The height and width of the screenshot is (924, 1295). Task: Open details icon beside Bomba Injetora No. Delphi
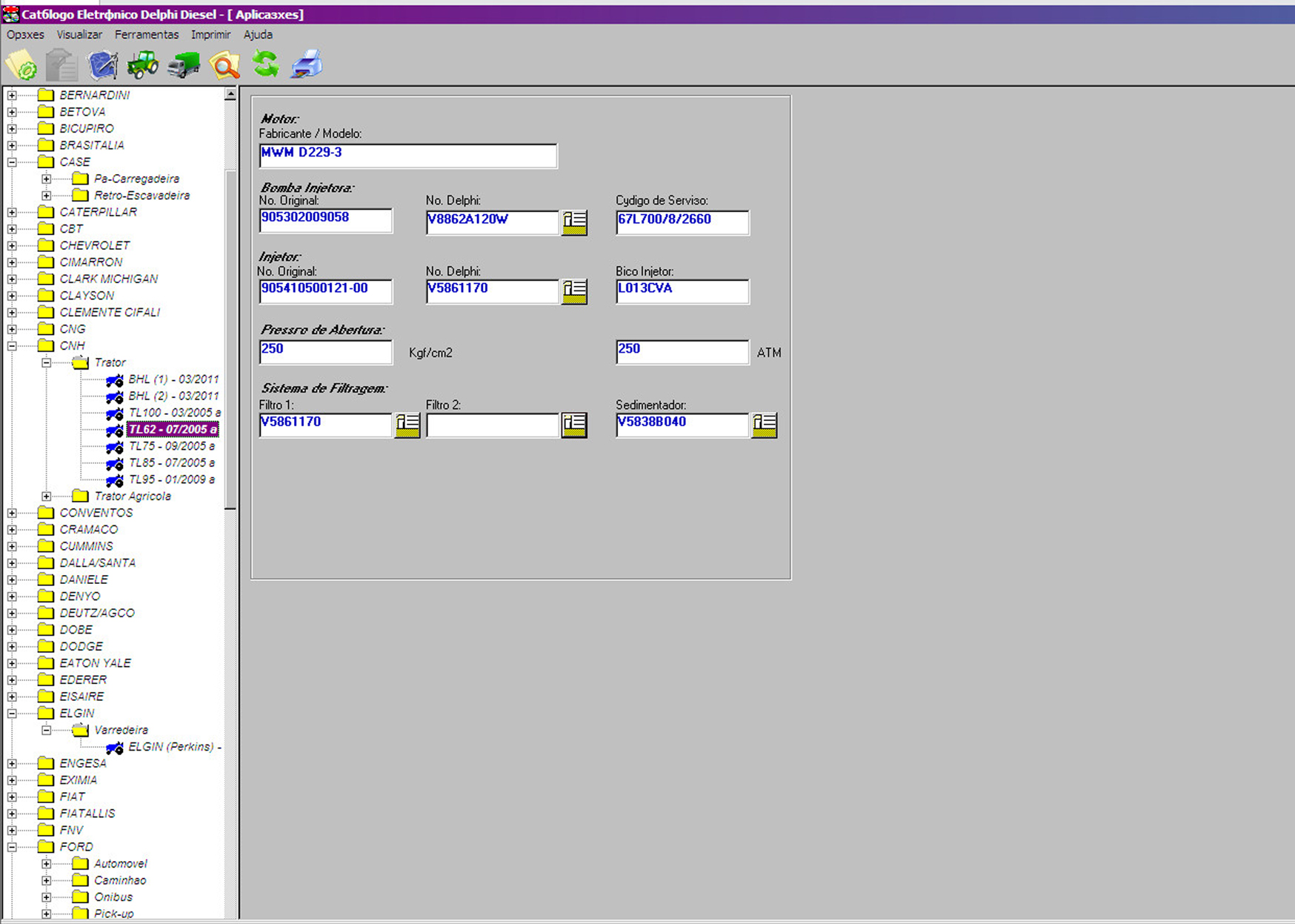click(574, 222)
